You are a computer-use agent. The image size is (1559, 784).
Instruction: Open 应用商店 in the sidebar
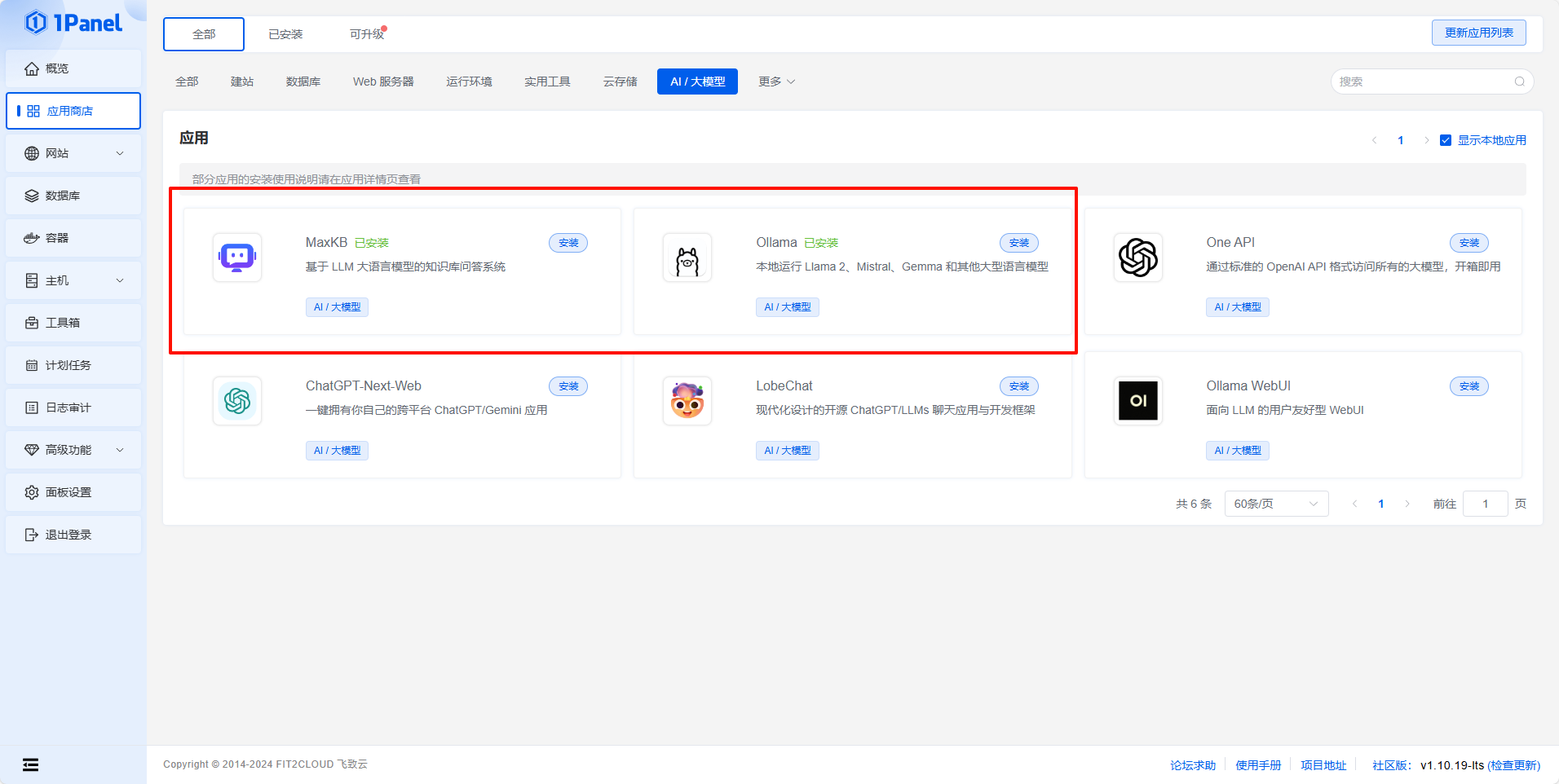[x=73, y=111]
